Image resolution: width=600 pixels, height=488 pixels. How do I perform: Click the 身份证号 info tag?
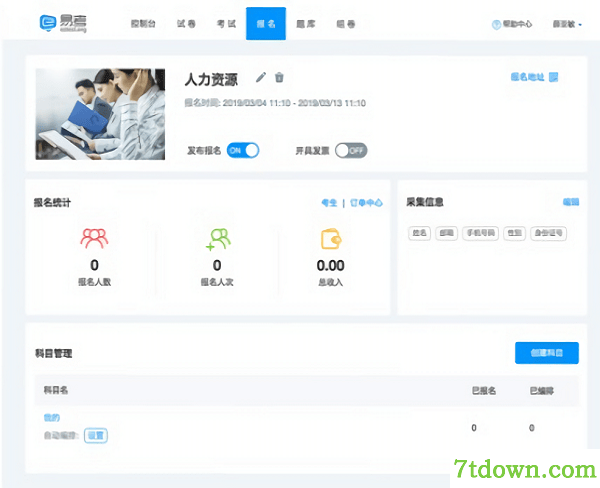(x=548, y=233)
